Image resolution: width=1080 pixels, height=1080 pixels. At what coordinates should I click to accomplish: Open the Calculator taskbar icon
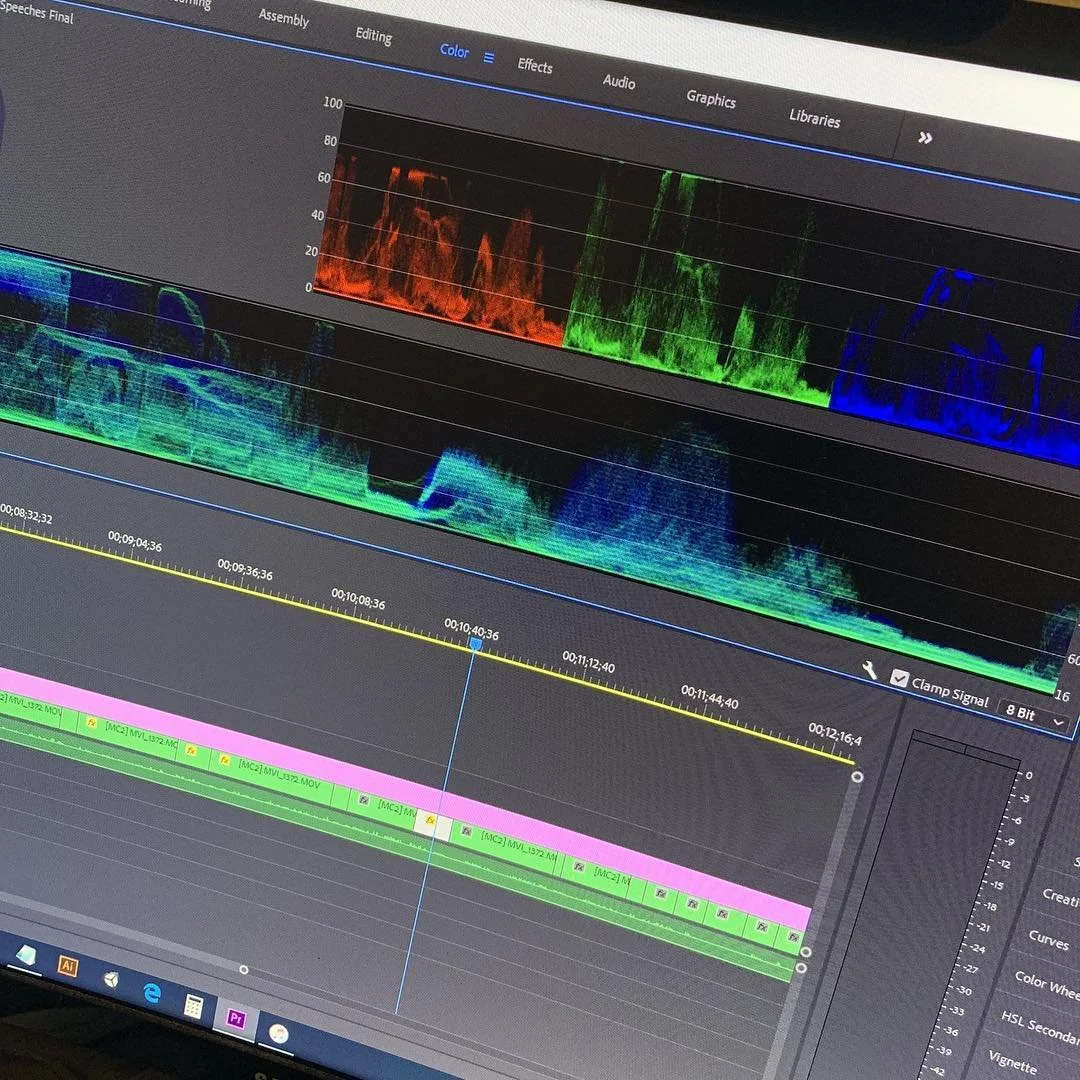(194, 1006)
